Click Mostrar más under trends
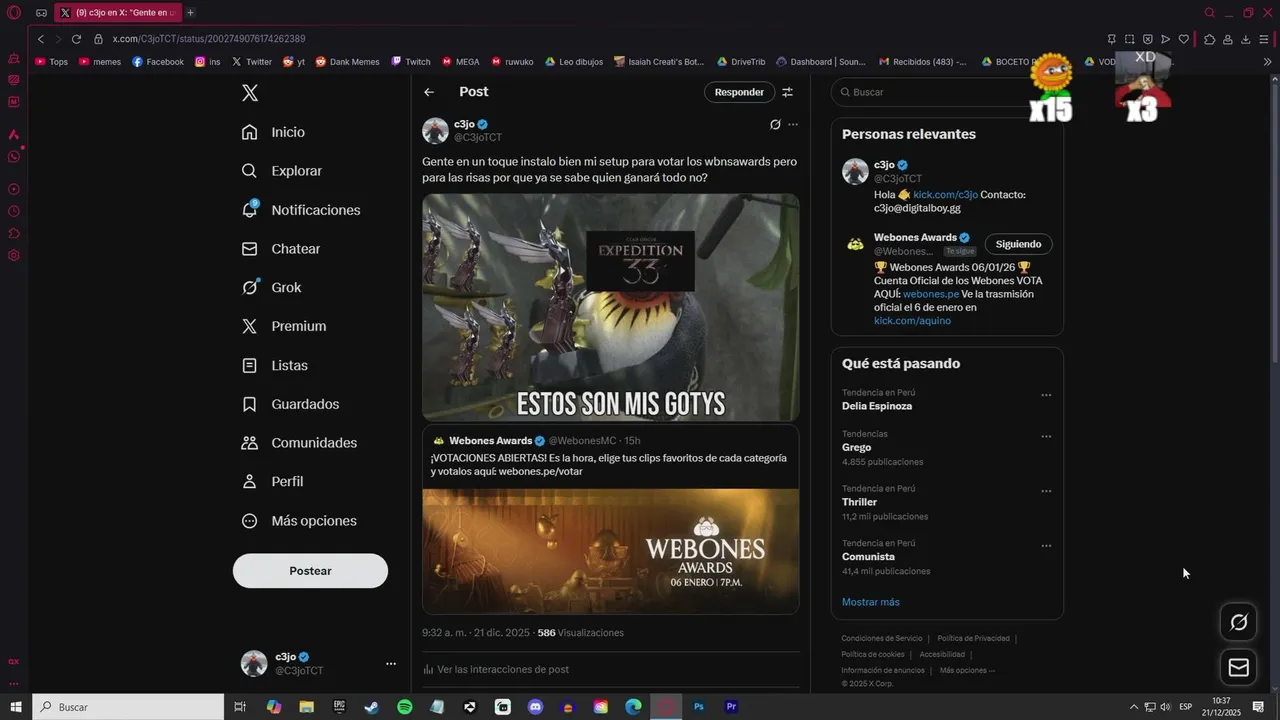 tap(870, 602)
